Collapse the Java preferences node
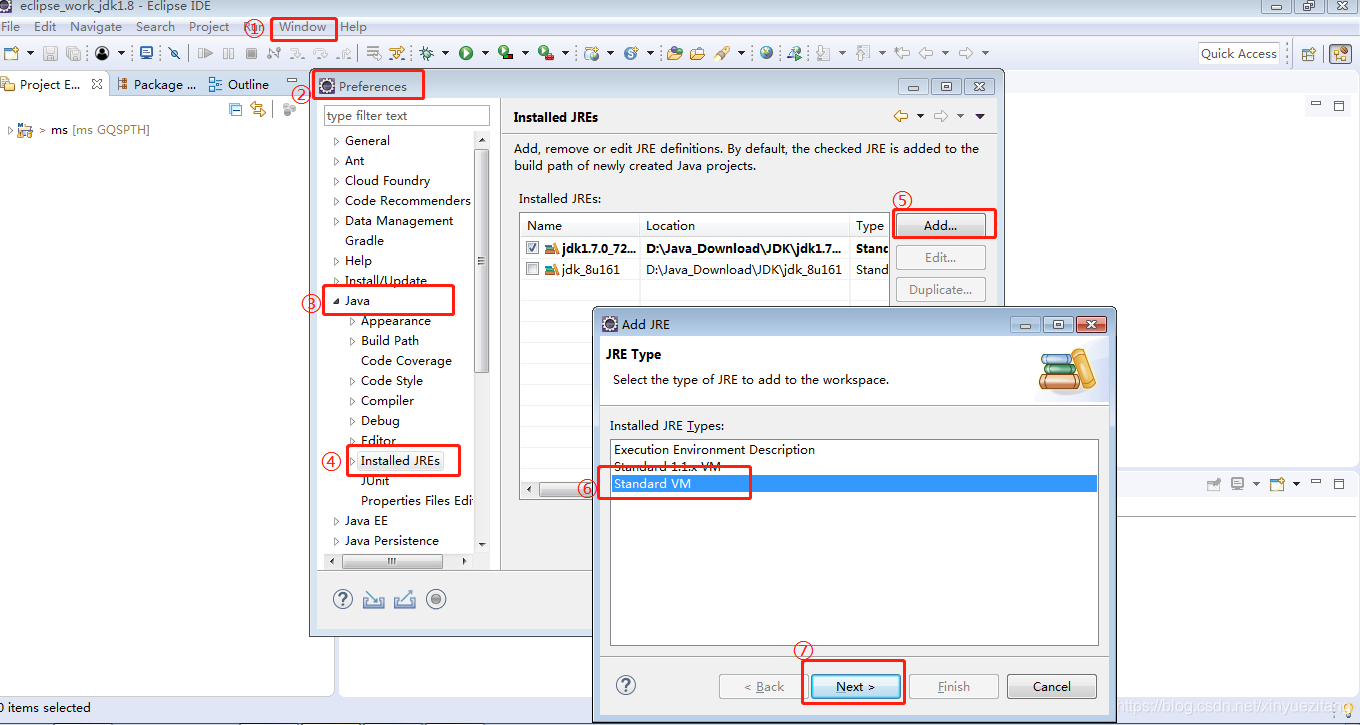The image size is (1360, 725). [336, 301]
